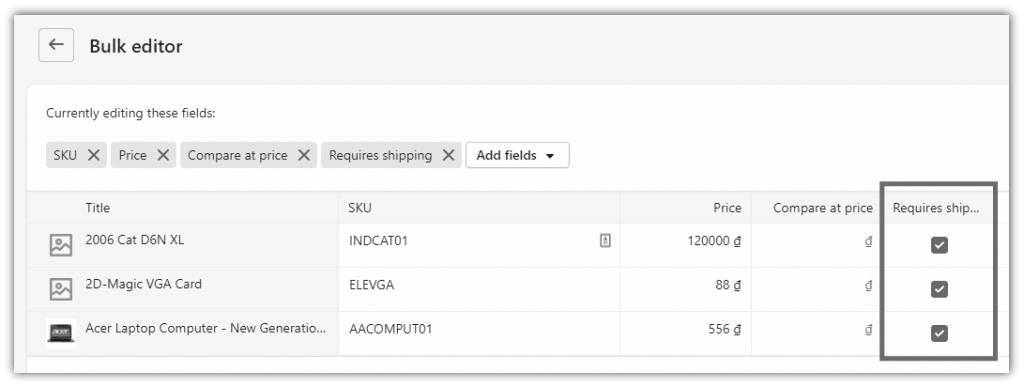Click the back arrow button

(x=56, y=45)
